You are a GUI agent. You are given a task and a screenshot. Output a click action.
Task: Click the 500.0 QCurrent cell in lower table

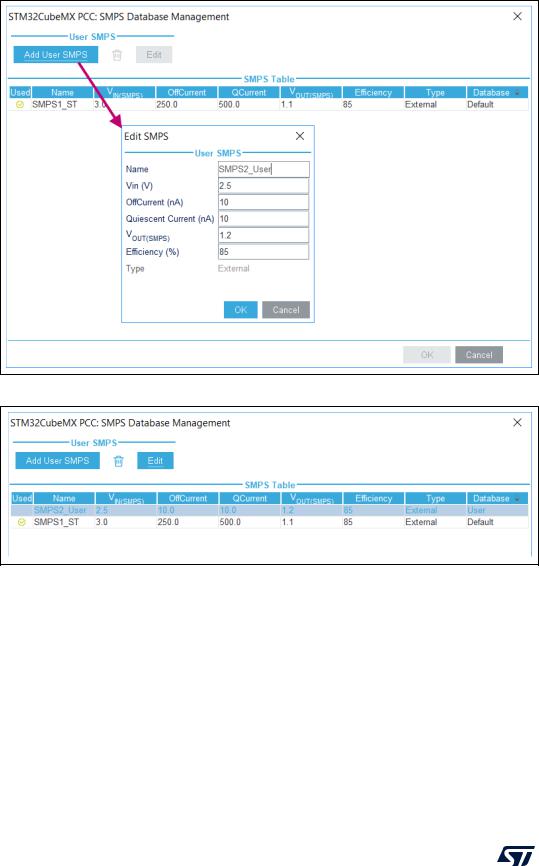pos(230,522)
